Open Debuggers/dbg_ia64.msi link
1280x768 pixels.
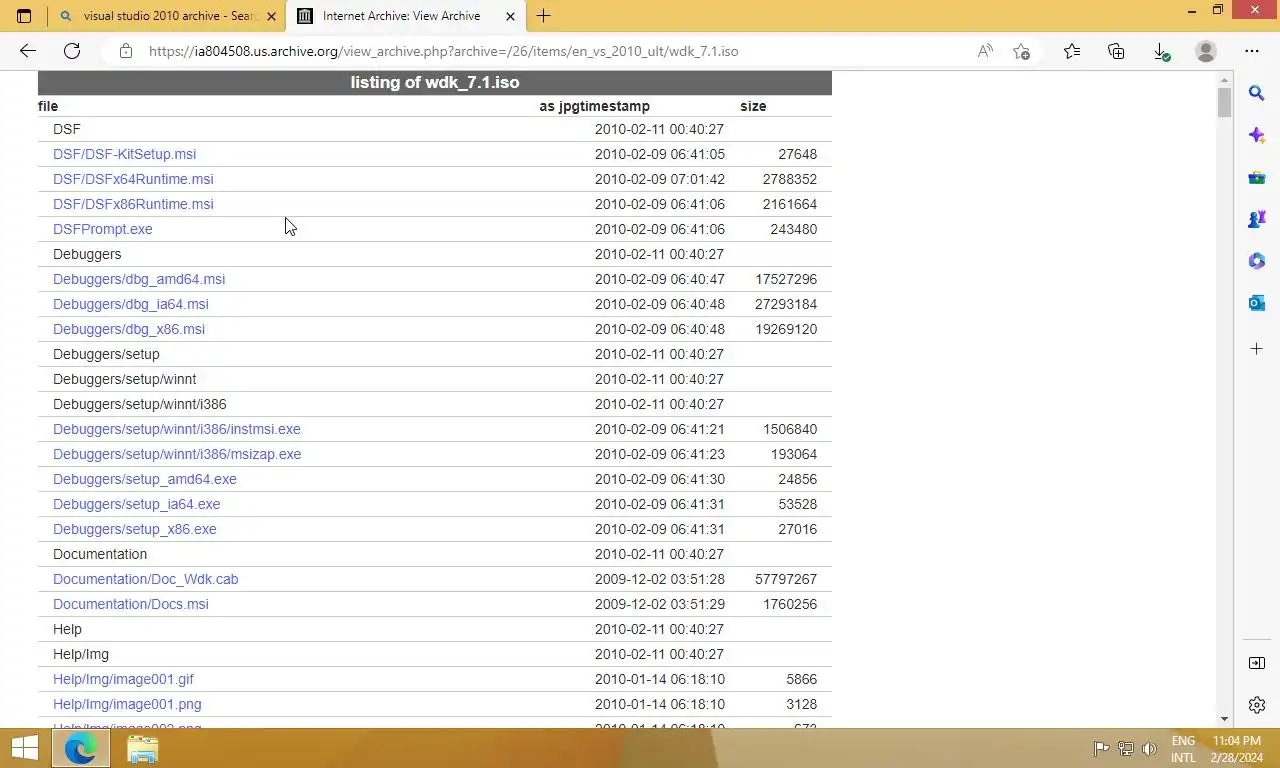[131, 304]
